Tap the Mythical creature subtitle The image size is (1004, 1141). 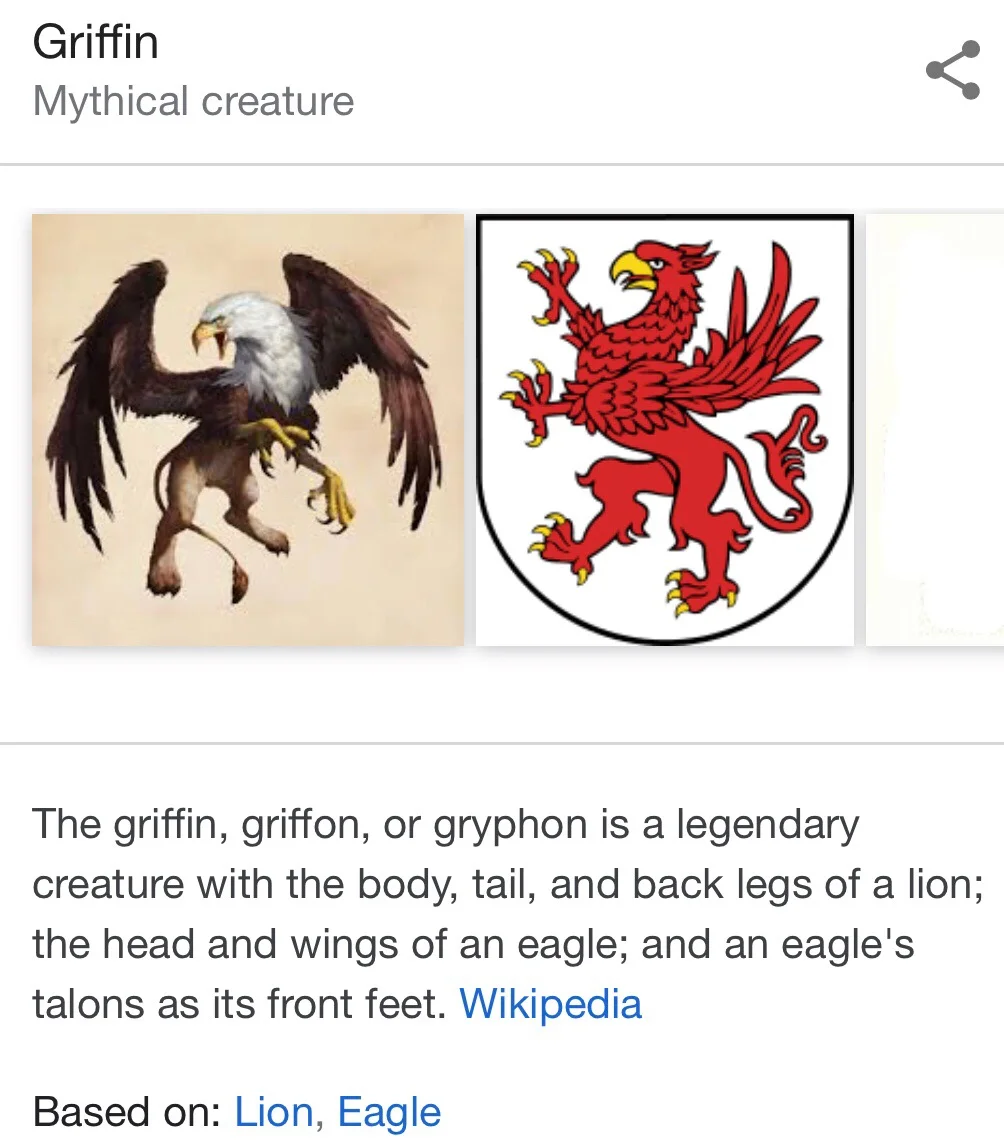tap(194, 100)
